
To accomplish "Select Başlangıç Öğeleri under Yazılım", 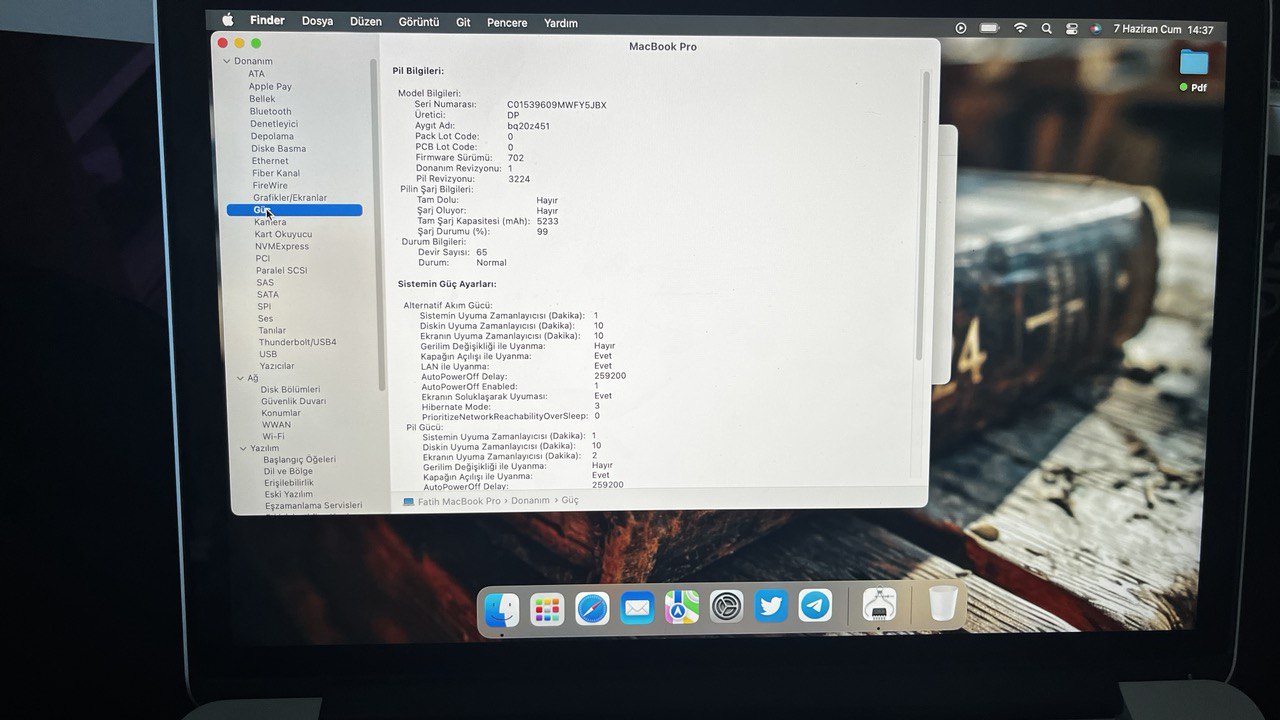I will pyautogui.click(x=300, y=459).
